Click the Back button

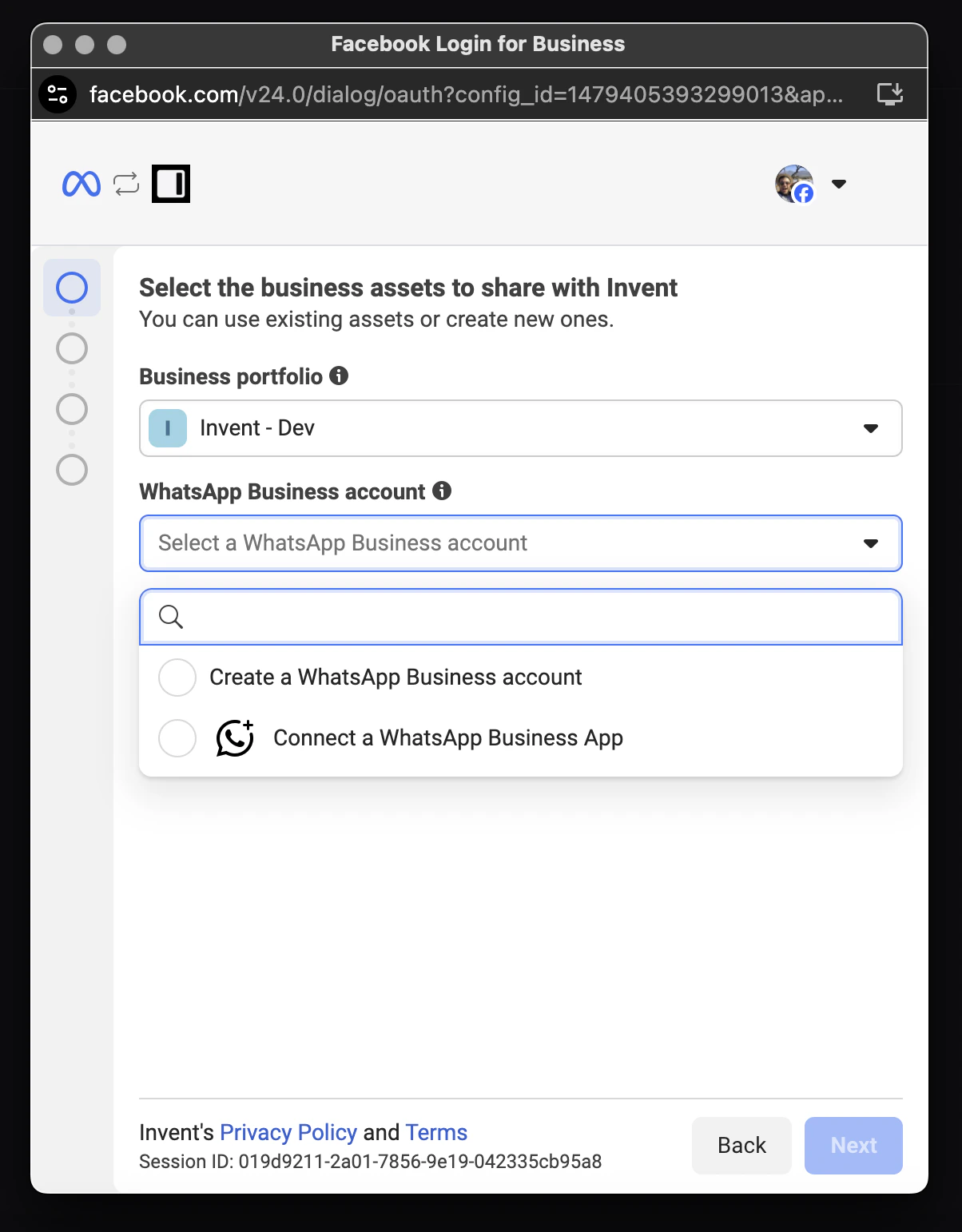pos(741,1145)
